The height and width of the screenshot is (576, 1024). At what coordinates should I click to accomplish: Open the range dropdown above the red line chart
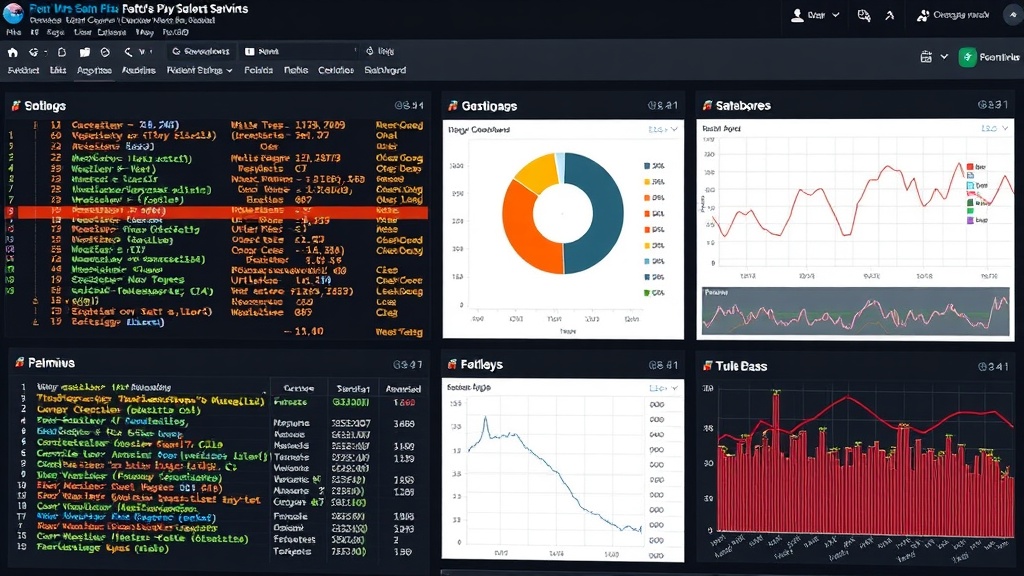click(x=994, y=128)
